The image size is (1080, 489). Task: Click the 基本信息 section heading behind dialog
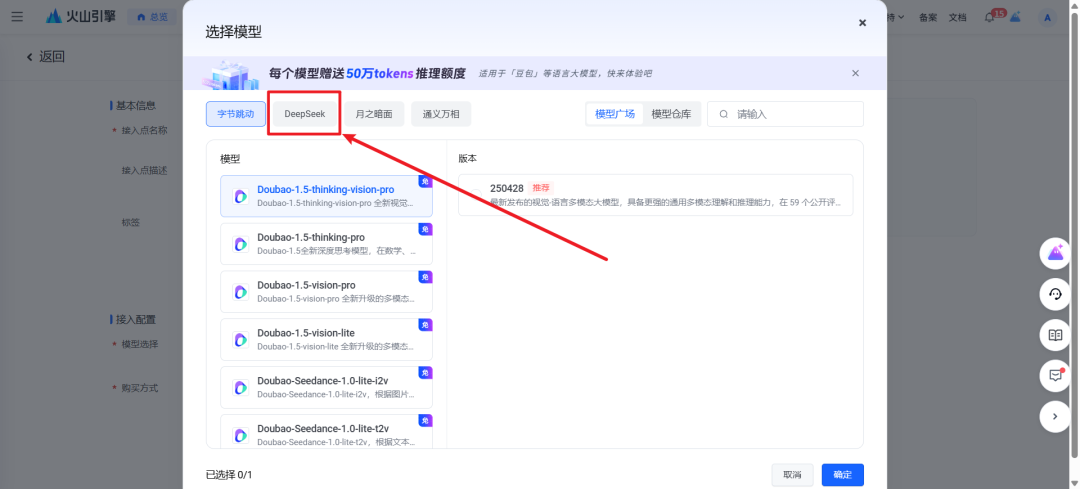(x=136, y=105)
